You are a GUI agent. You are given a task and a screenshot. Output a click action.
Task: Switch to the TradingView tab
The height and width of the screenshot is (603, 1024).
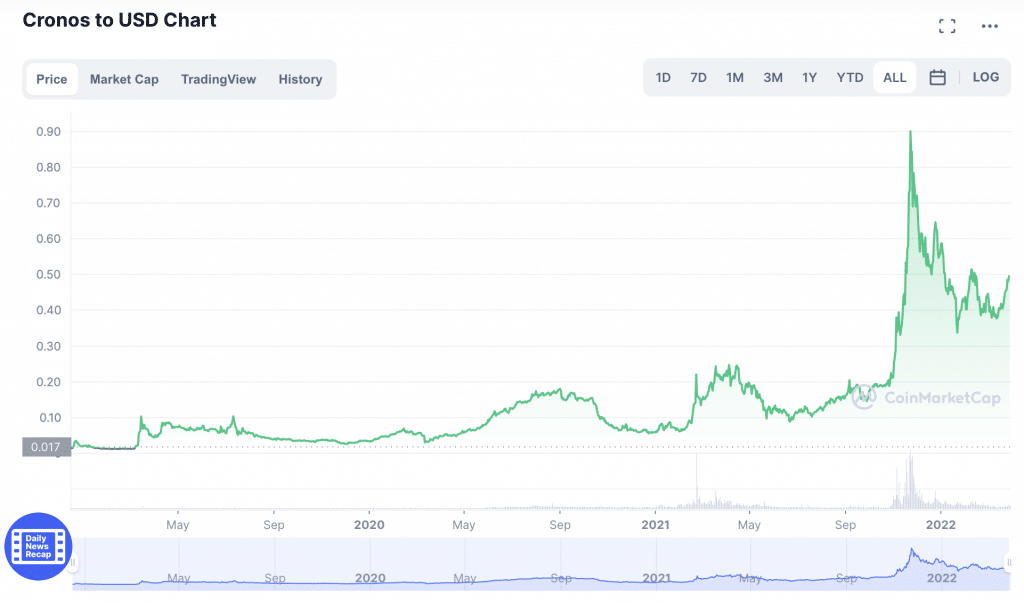[x=218, y=79]
